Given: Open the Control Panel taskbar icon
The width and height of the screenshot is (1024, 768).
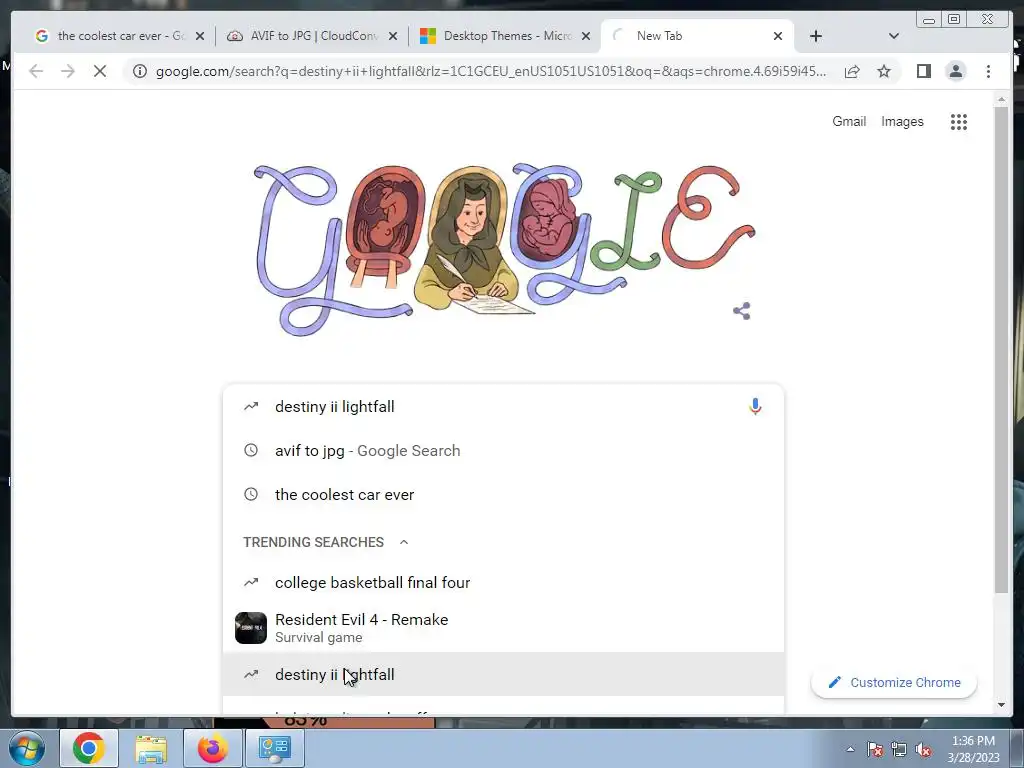Looking at the screenshot, I should (x=274, y=748).
